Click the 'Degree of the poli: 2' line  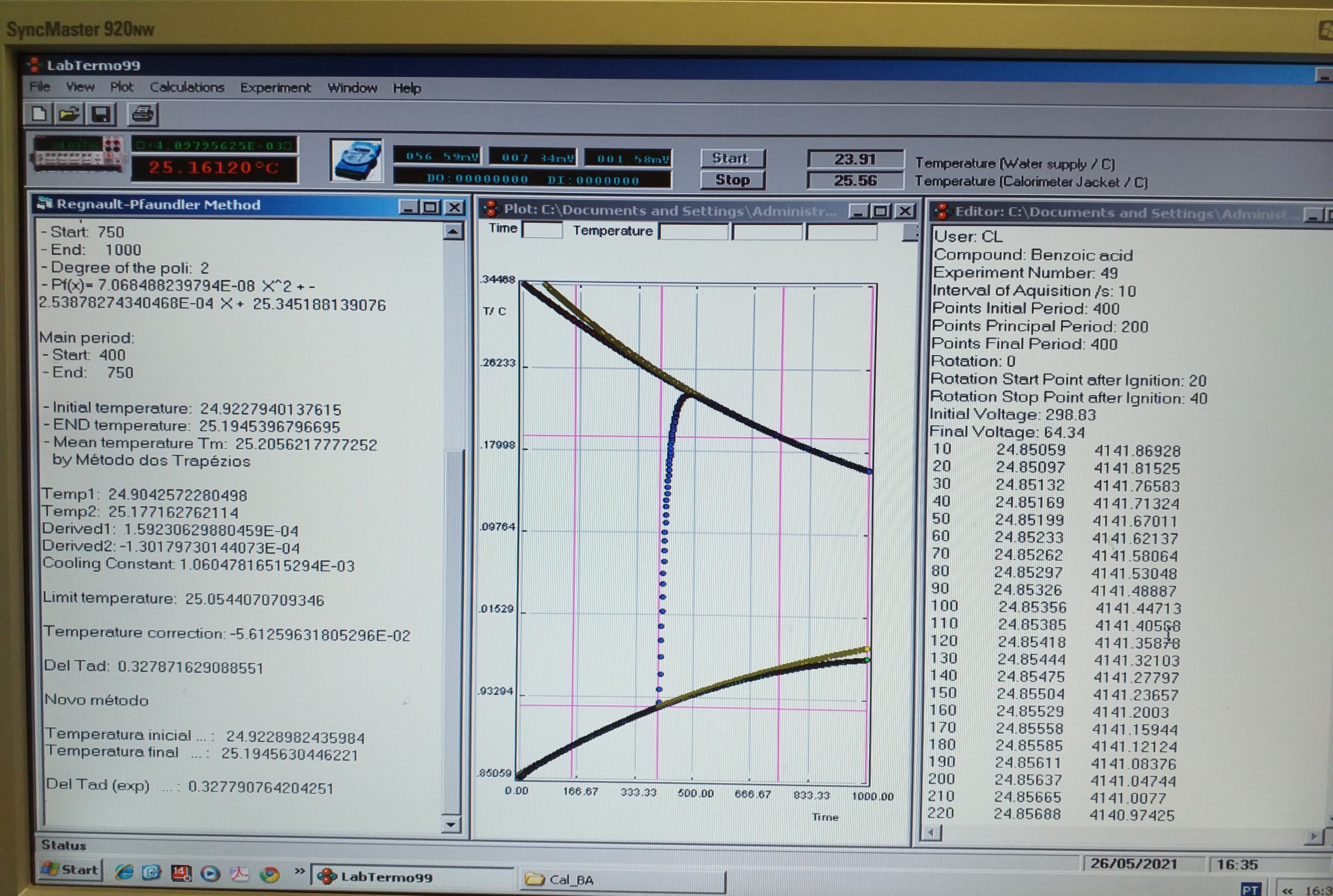125,268
